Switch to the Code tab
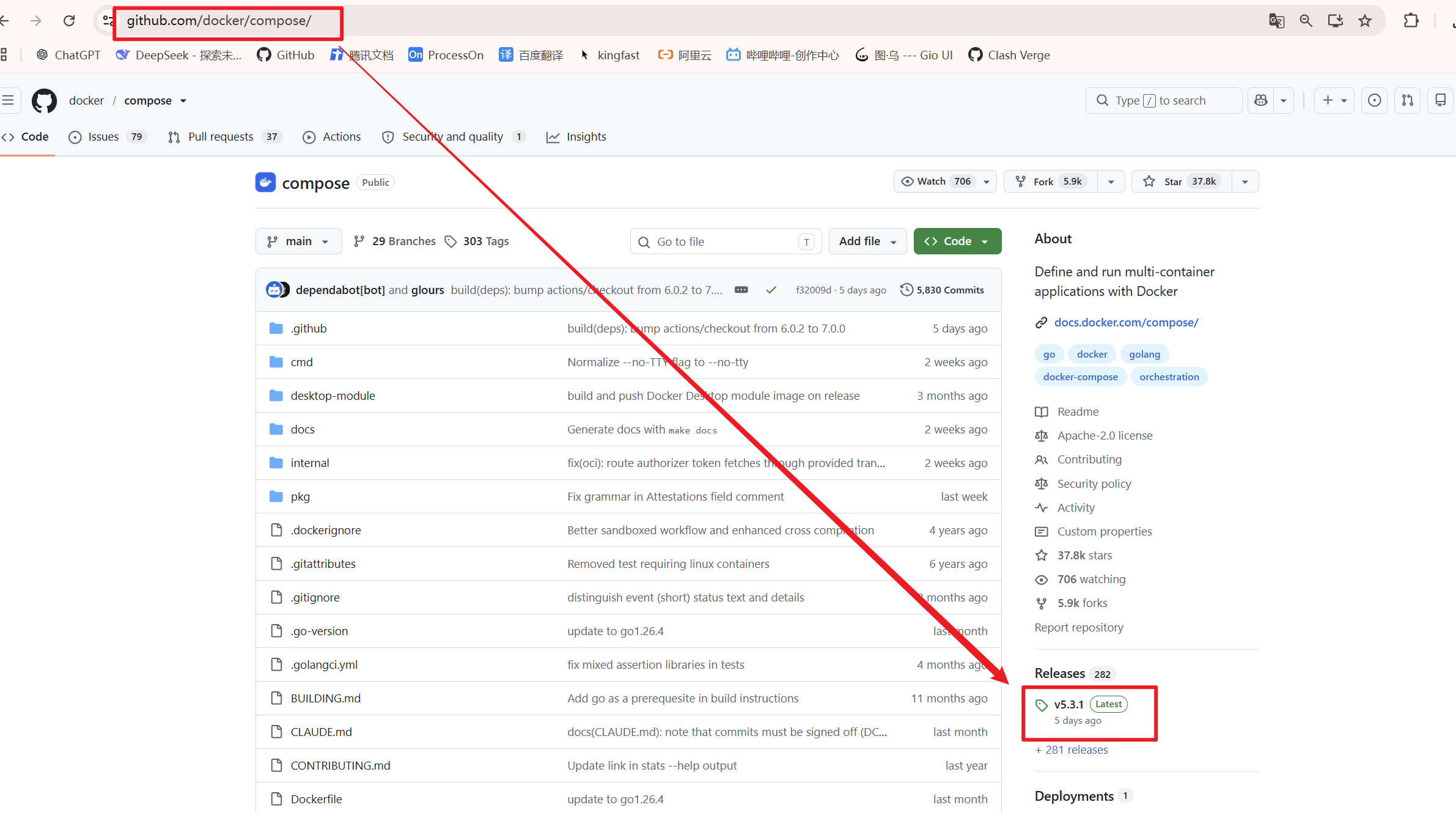This screenshot has width=1456, height=813. click(x=25, y=137)
